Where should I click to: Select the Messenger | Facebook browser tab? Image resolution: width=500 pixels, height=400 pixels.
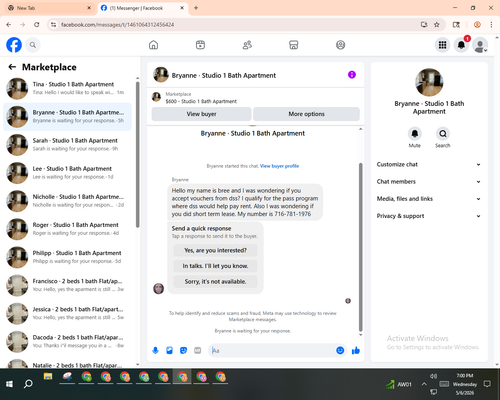(142, 8)
